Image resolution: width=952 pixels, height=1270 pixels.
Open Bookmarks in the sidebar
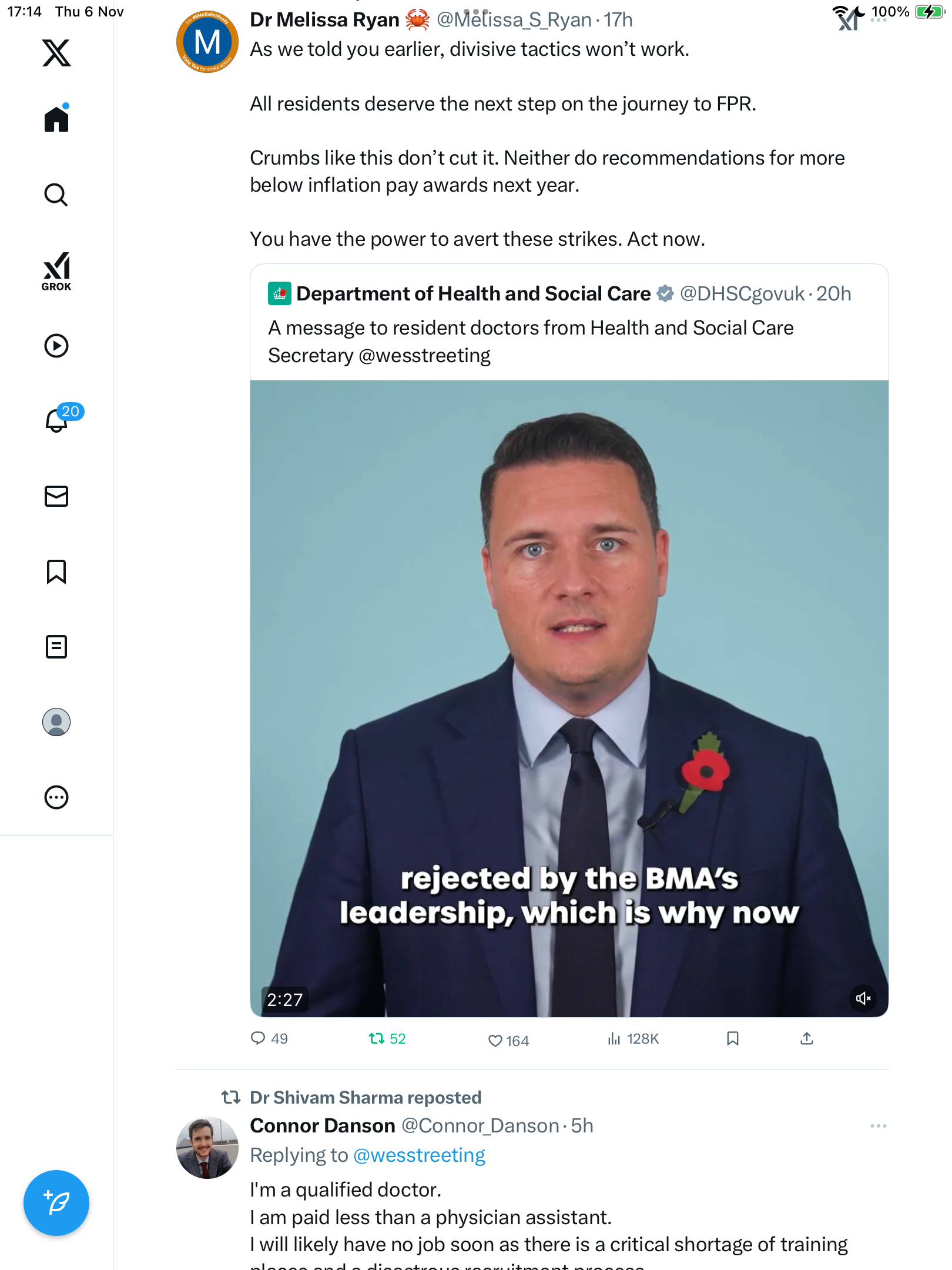56,571
